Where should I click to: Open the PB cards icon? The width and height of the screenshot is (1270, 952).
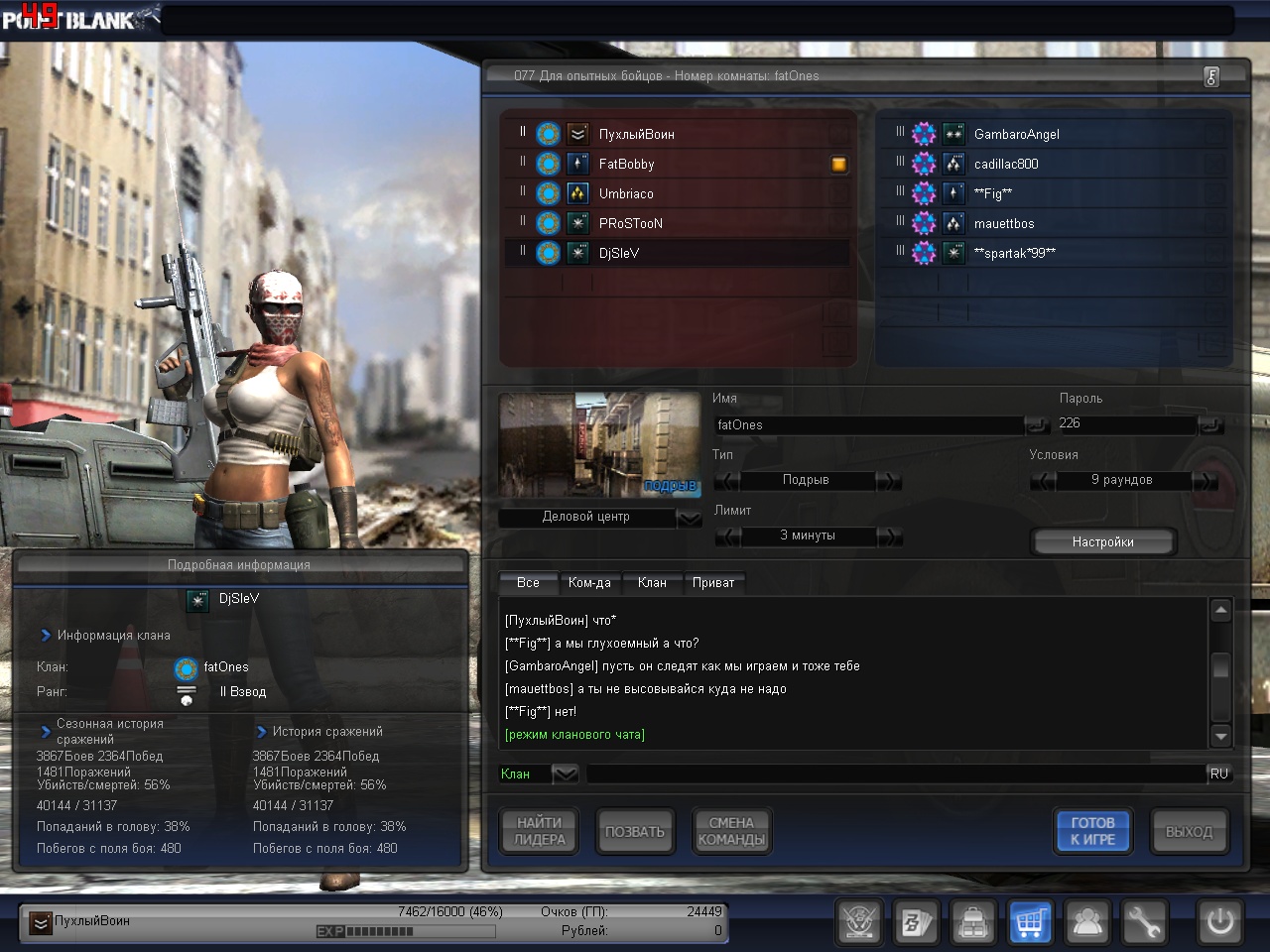tap(916, 922)
